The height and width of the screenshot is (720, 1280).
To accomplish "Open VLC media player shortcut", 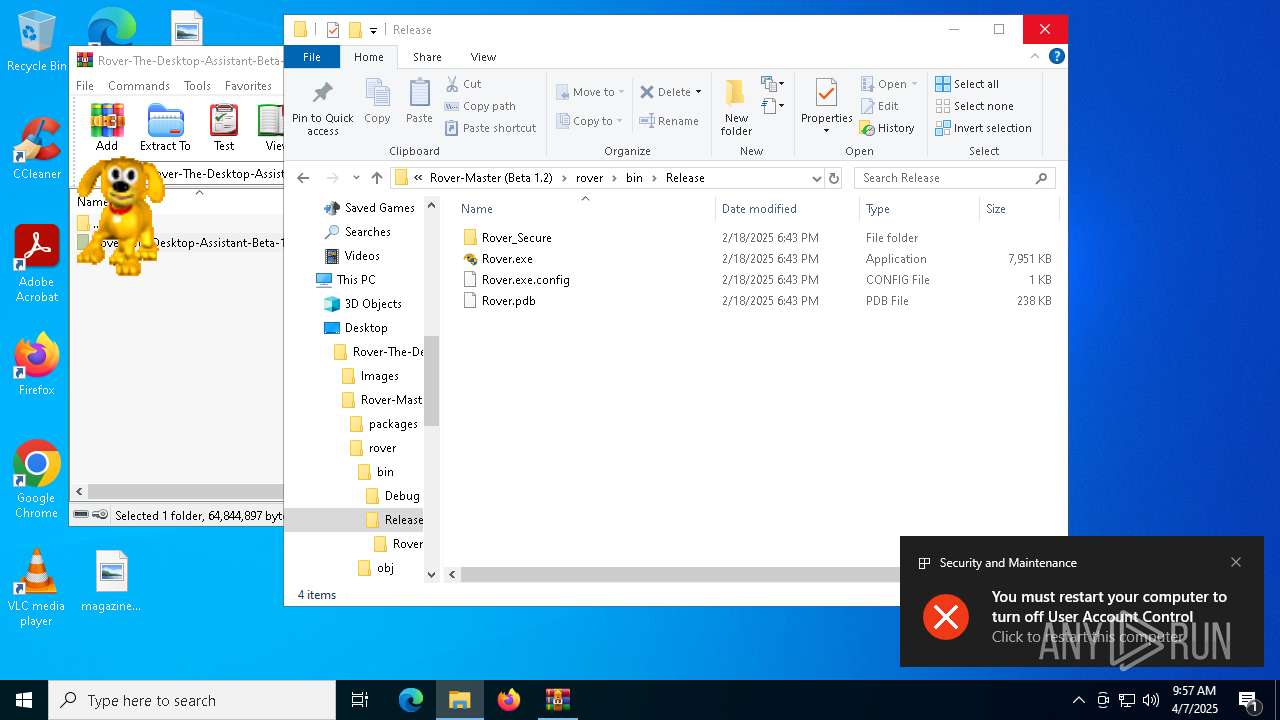I will 37,587.
